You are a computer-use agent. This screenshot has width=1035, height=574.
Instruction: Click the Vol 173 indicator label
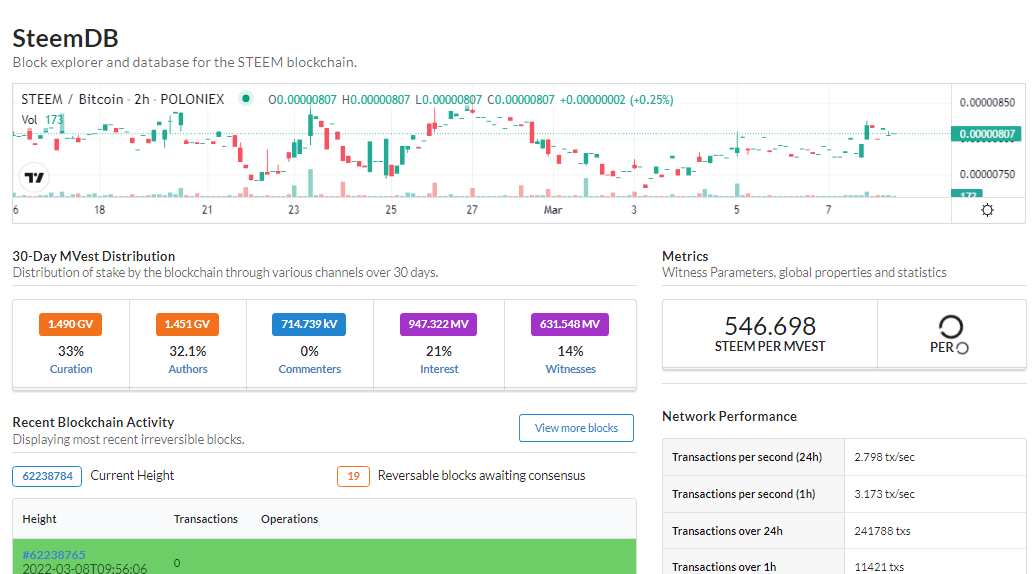tap(42, 119)
